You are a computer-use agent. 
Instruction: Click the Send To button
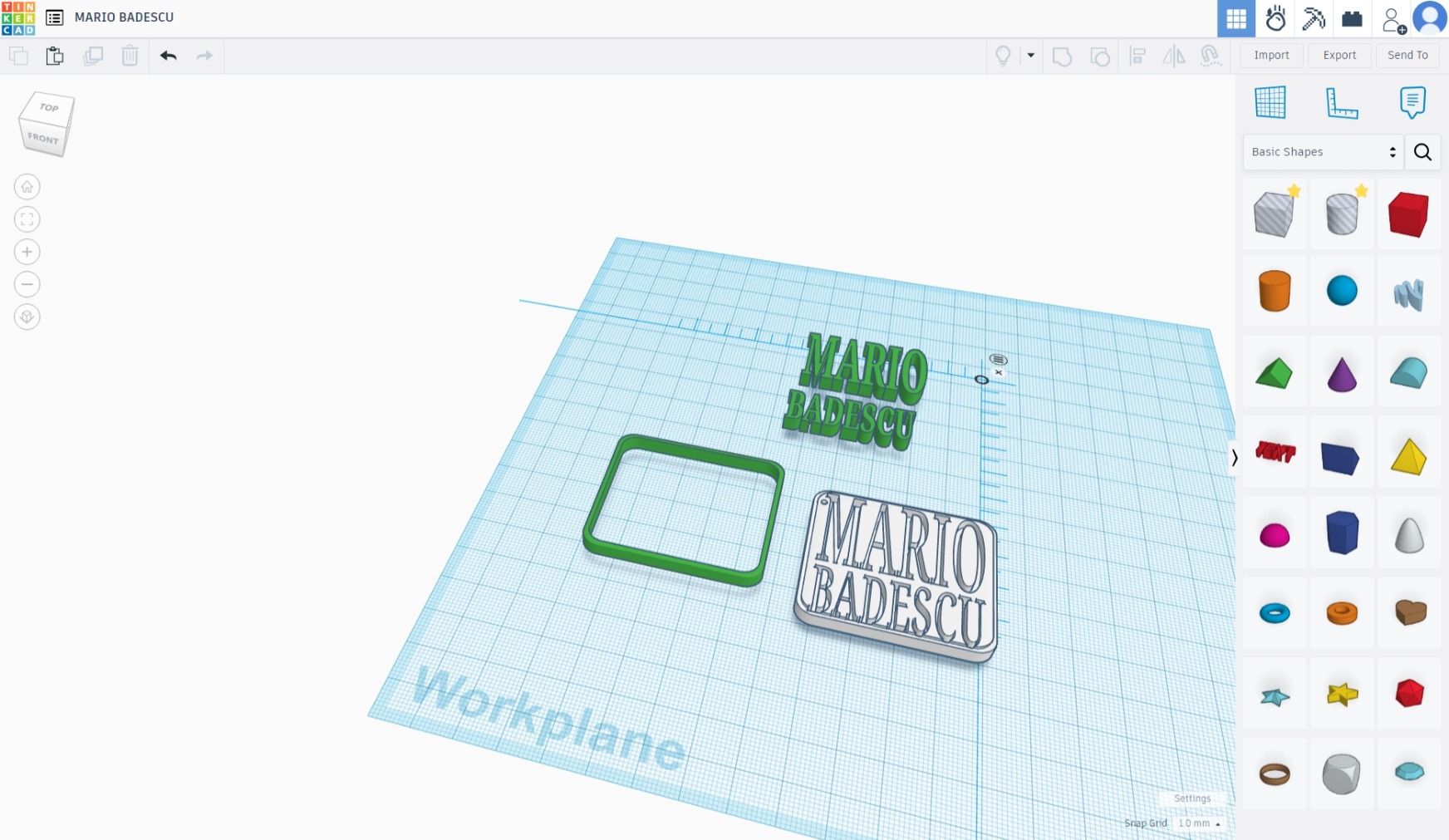point(1407,55)
